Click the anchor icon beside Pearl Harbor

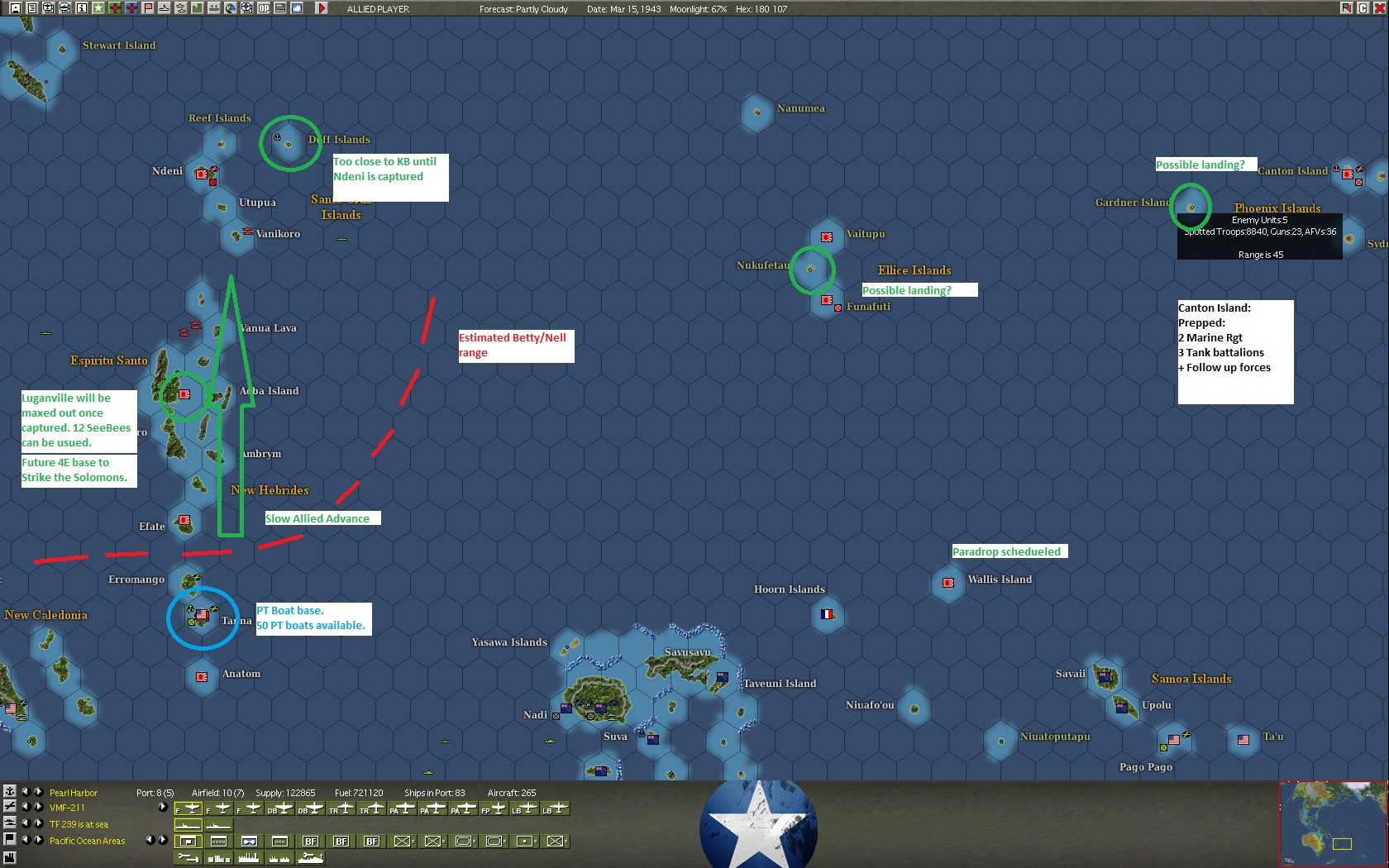[10, 791]
